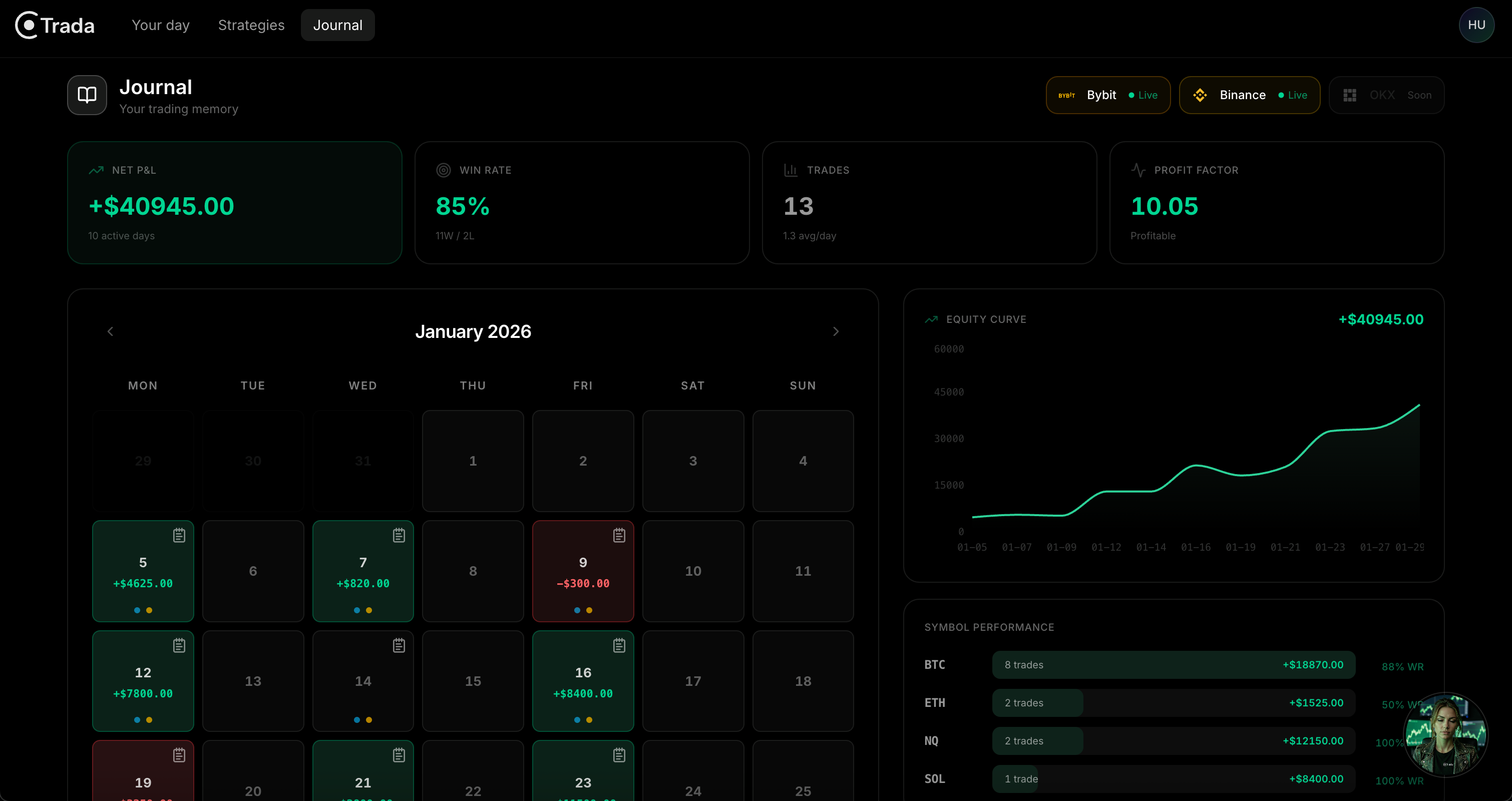Click the Trada logo

pos(53,25)
